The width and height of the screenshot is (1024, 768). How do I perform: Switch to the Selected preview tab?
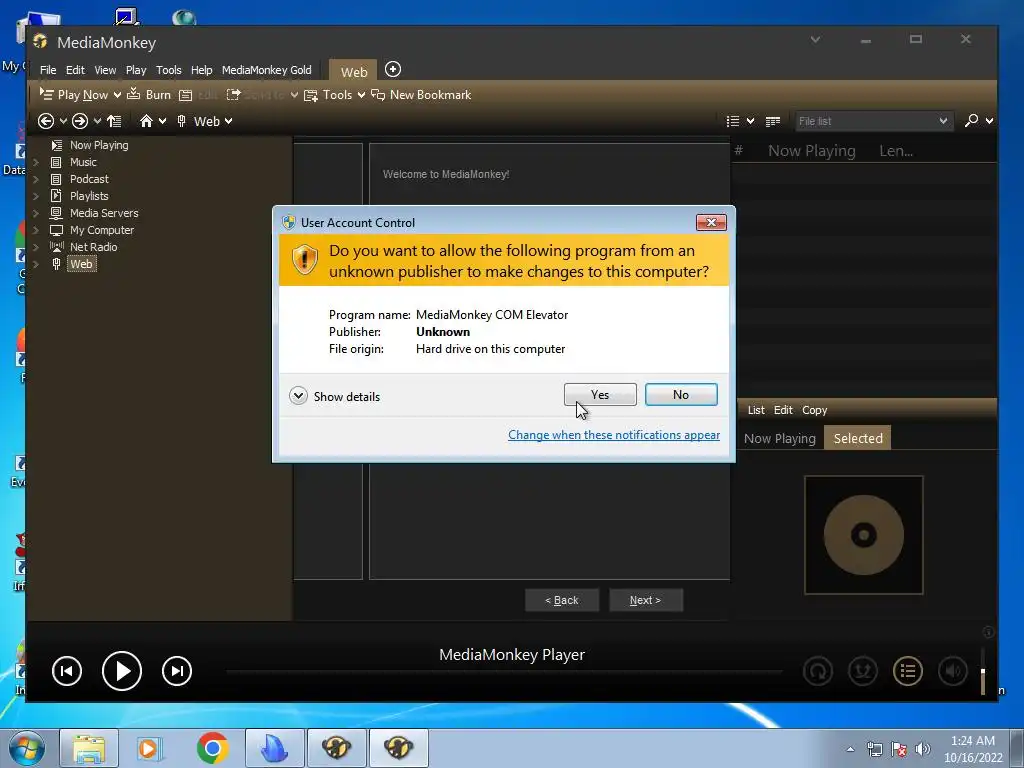click(857, 438)
